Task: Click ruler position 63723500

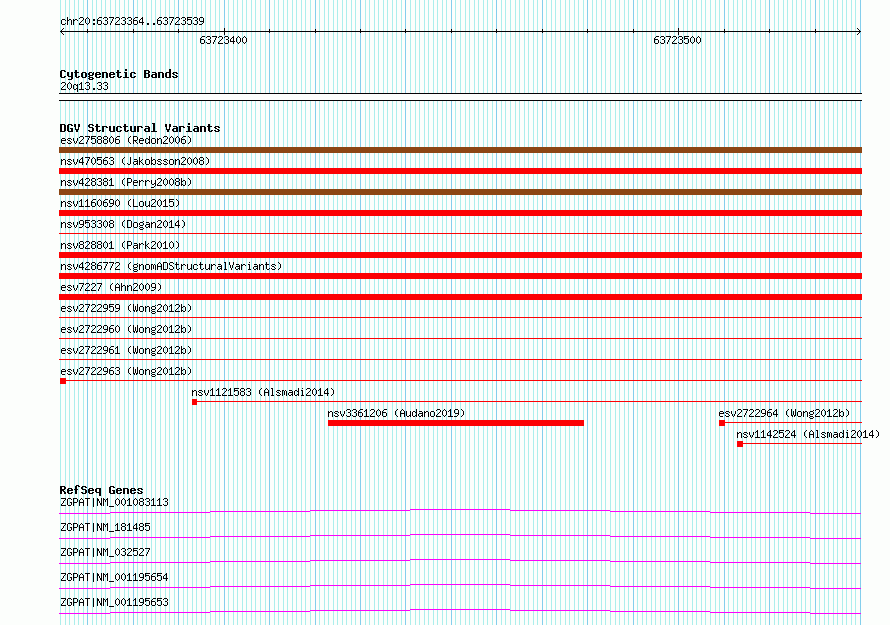Action: [x=677, y=40]
